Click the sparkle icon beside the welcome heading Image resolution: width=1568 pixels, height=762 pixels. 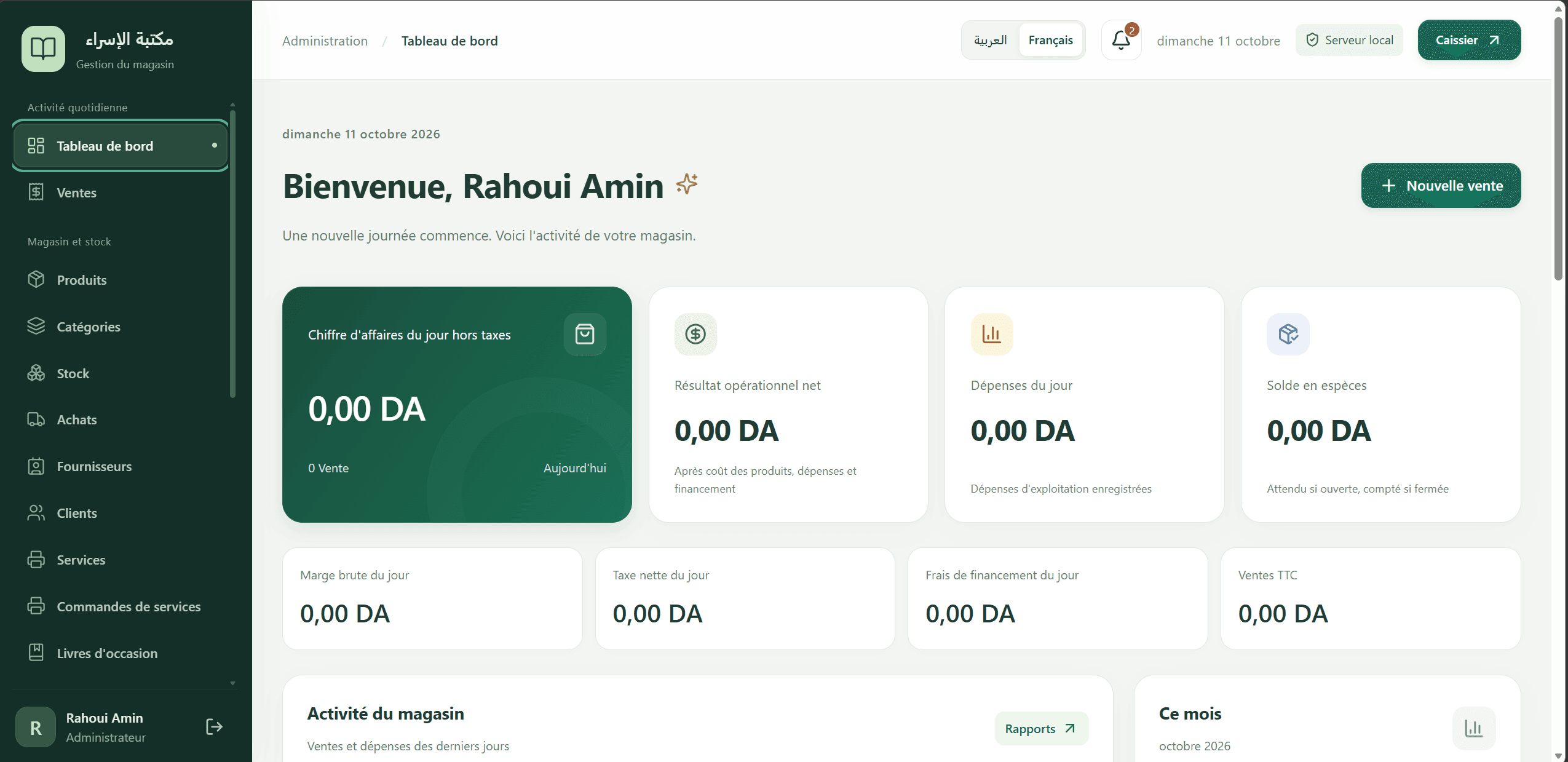[x=687, y=184]
